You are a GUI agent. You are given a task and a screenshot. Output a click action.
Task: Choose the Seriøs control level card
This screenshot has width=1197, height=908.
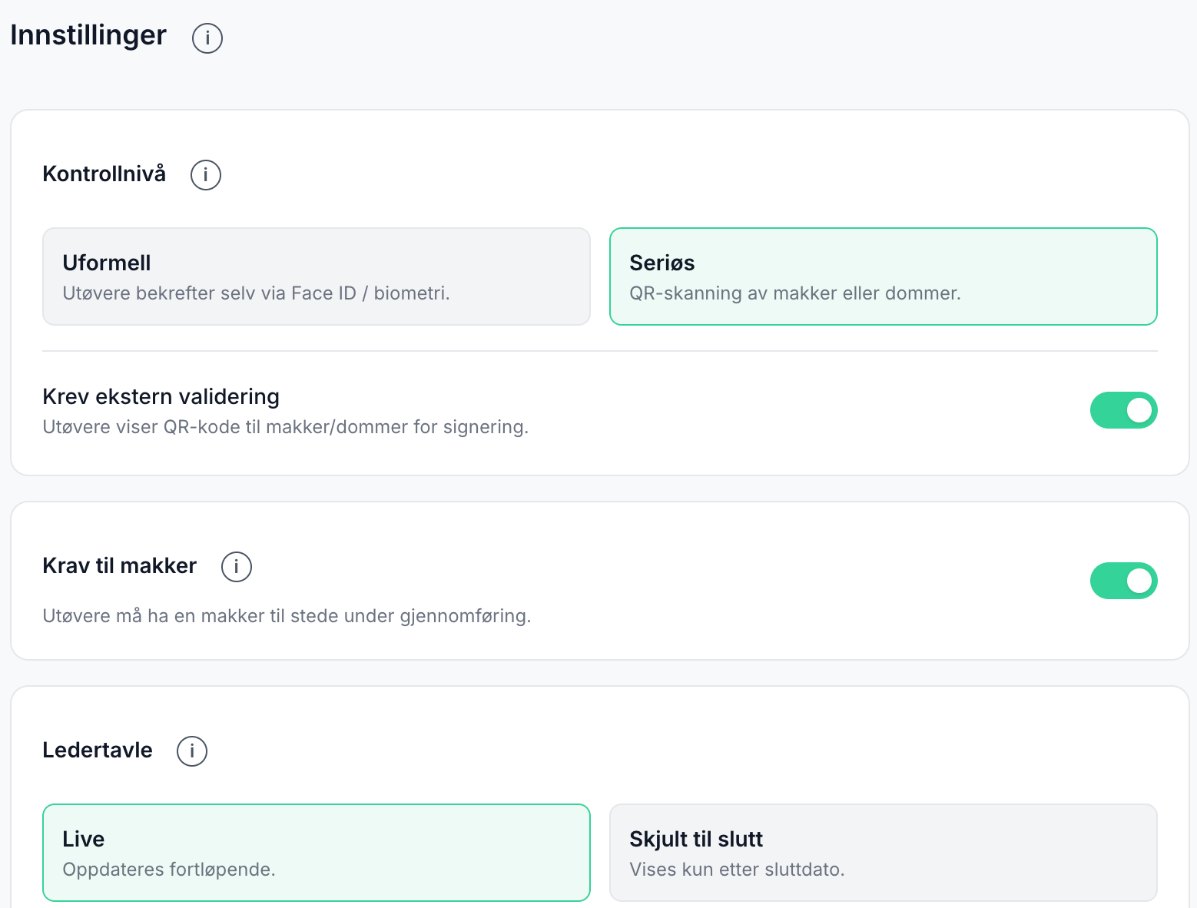click(x=883, y=276)
